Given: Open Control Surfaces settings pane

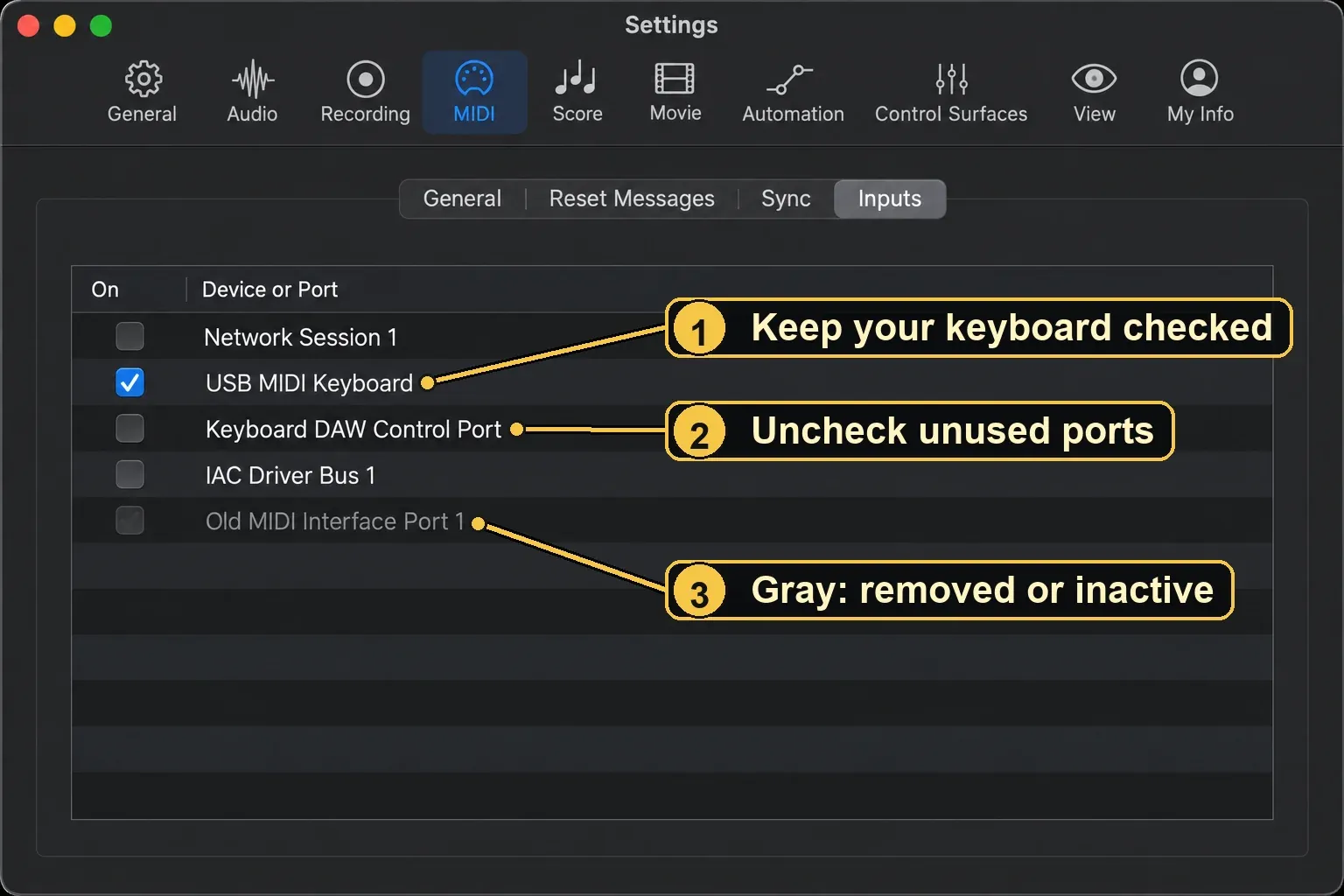Looking at the screenshot, I should pos(951,92).
